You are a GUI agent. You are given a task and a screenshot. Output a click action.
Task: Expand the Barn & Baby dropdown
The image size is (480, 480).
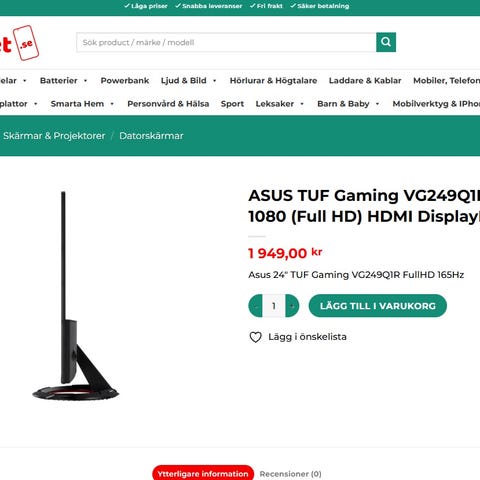tap(377, 104)
